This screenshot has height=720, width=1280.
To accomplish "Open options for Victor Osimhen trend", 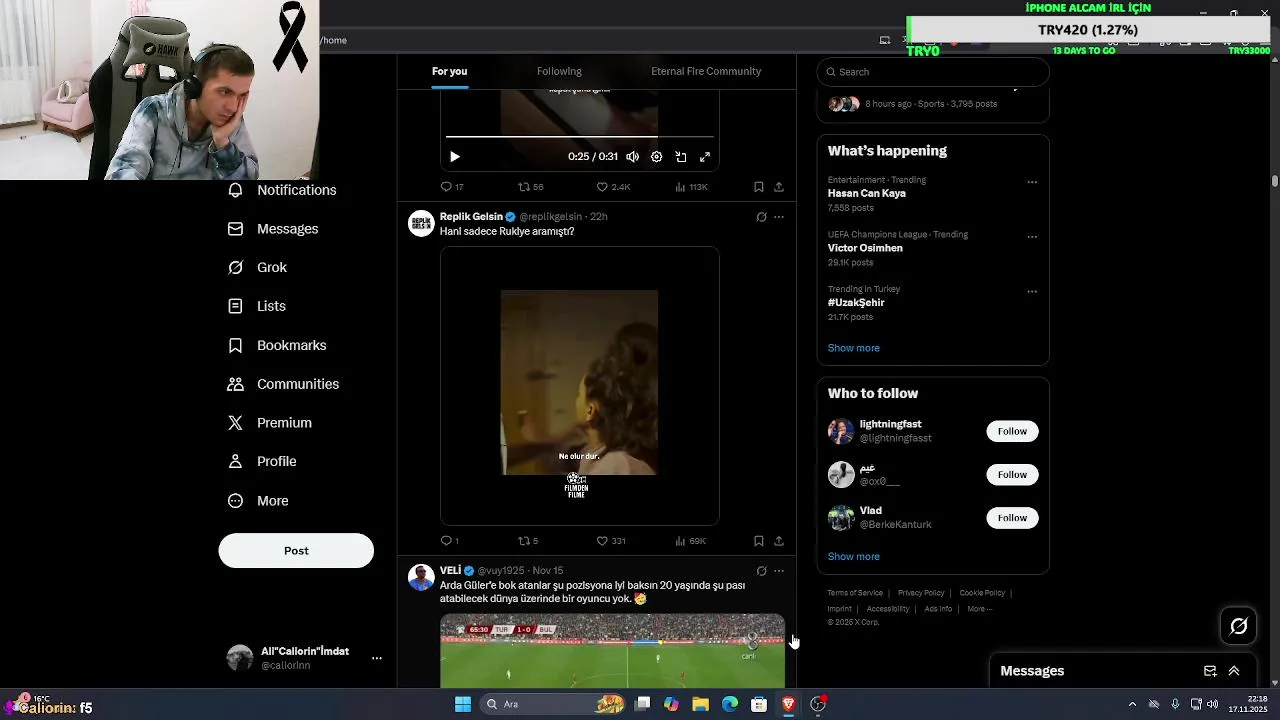I will click(x=1032, y=237).
